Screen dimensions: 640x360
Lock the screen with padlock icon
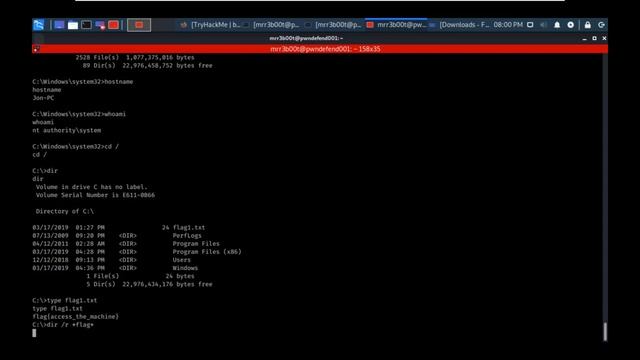click(588, 25)
